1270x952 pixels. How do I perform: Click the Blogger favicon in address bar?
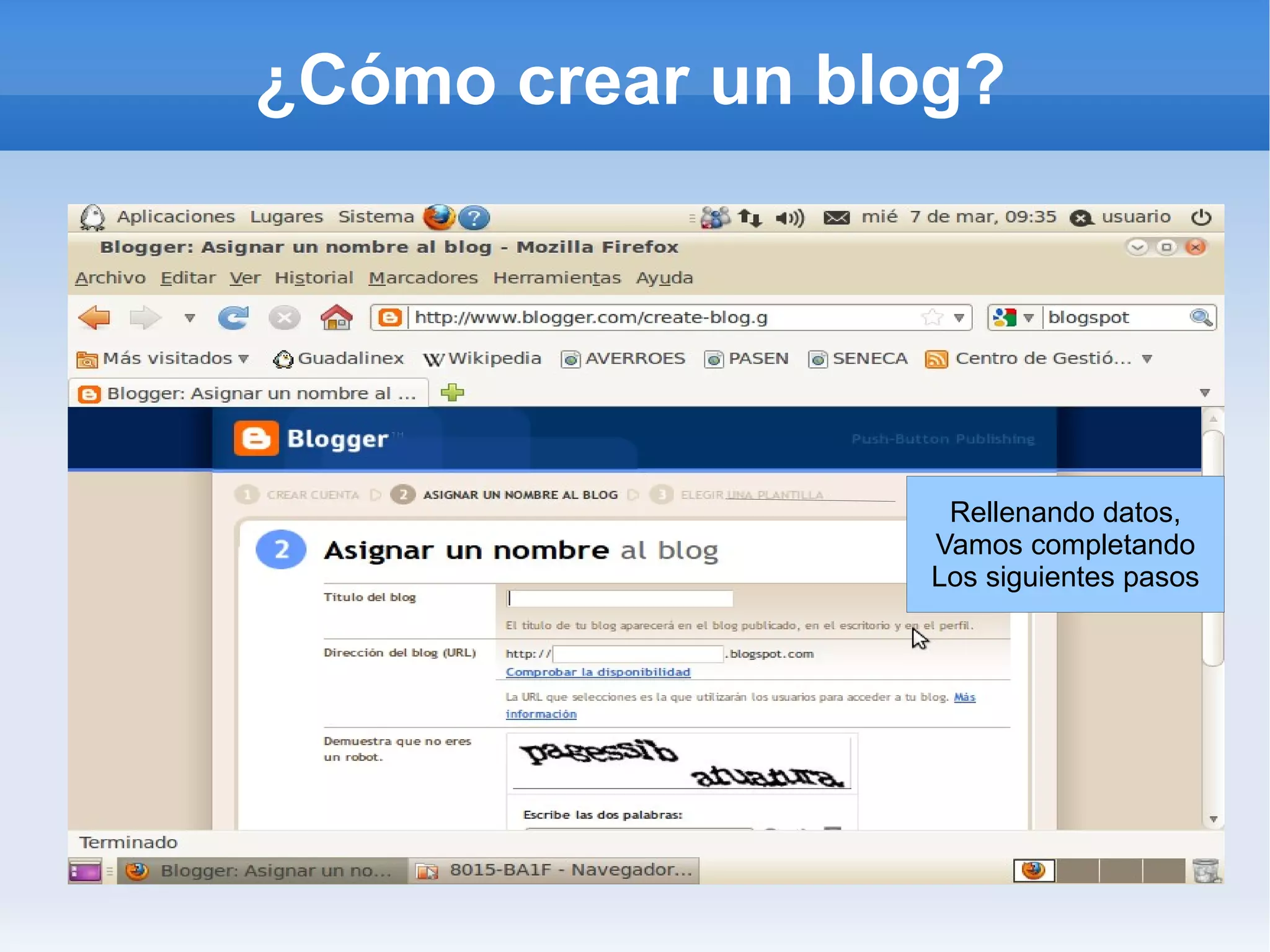[389, 318]
